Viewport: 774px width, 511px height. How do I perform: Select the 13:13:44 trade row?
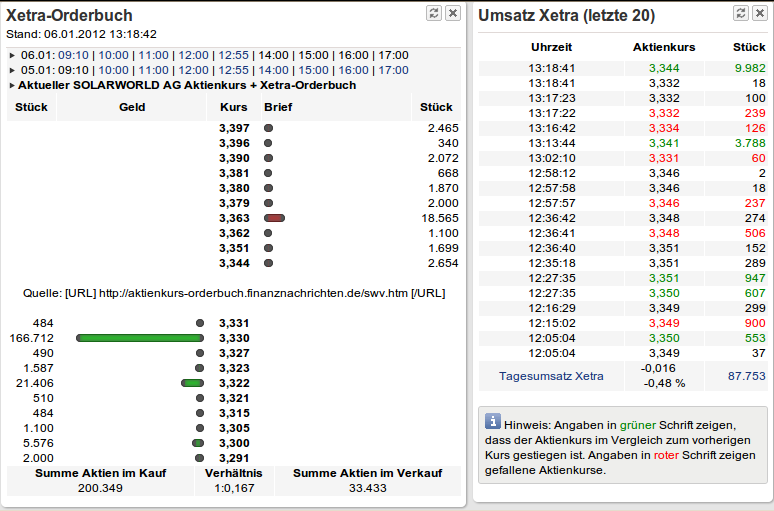click(x=622, y=143)
